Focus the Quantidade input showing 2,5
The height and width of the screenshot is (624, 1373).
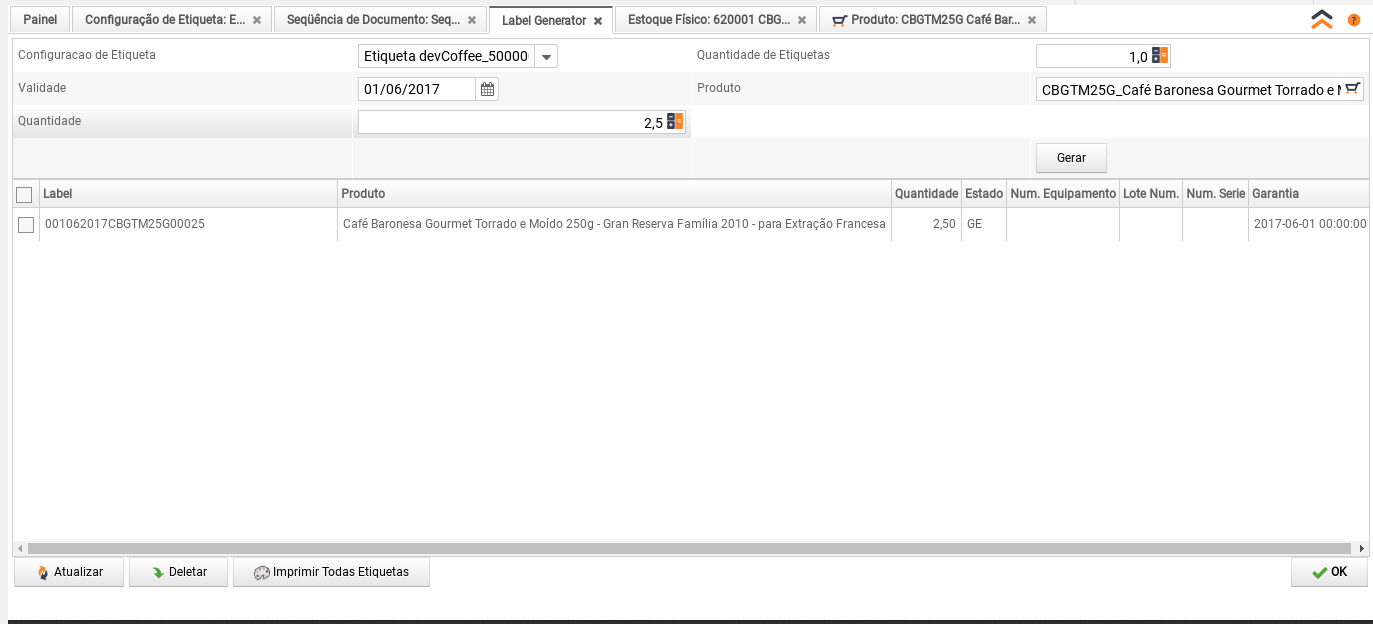pyautogui.click(x=512, y=122)
